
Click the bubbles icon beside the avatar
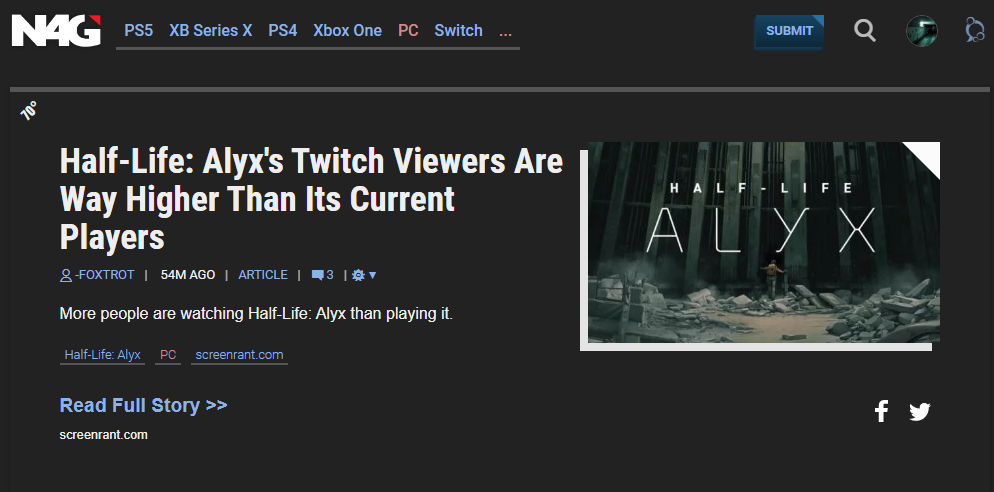click(975, 31)
